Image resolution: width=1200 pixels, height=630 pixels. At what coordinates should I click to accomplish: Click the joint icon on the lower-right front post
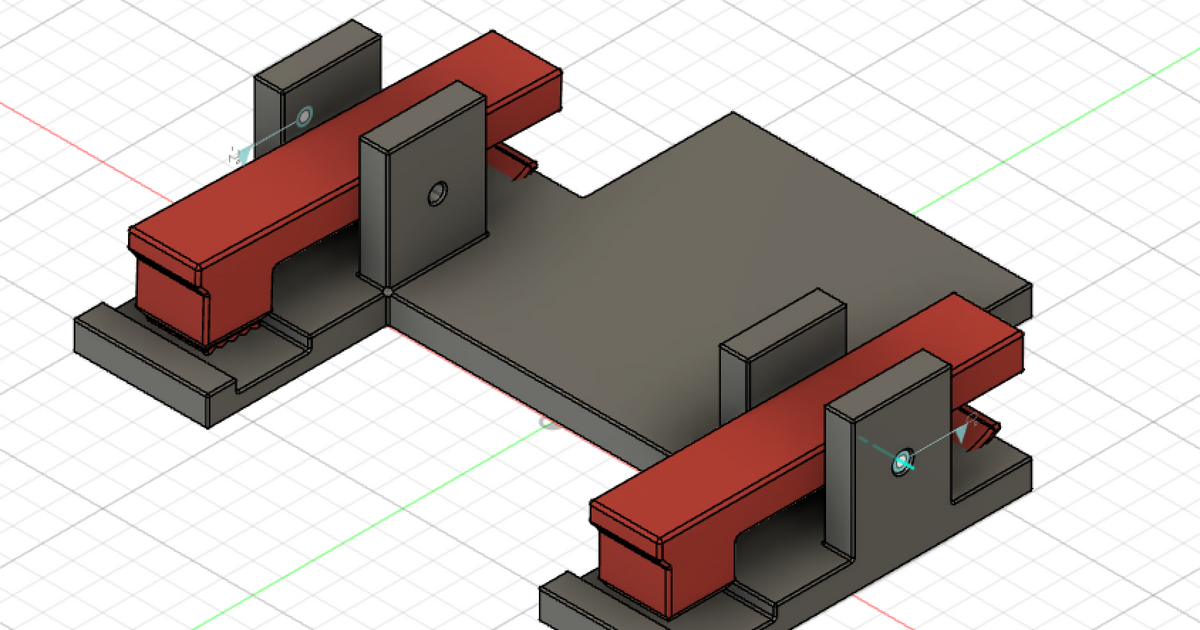click(903, 460)
